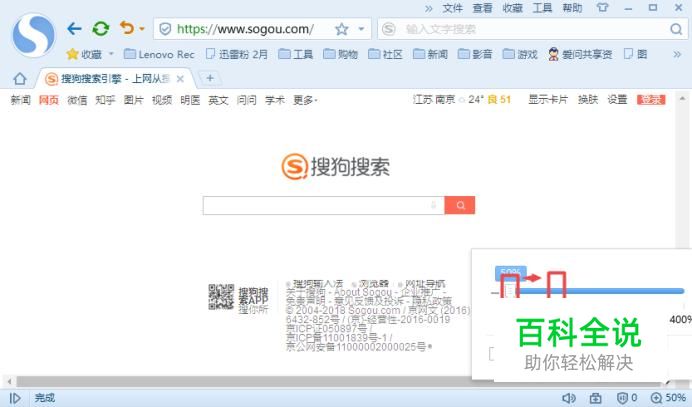Click the status bar toolbox icon

coord(595,398)
